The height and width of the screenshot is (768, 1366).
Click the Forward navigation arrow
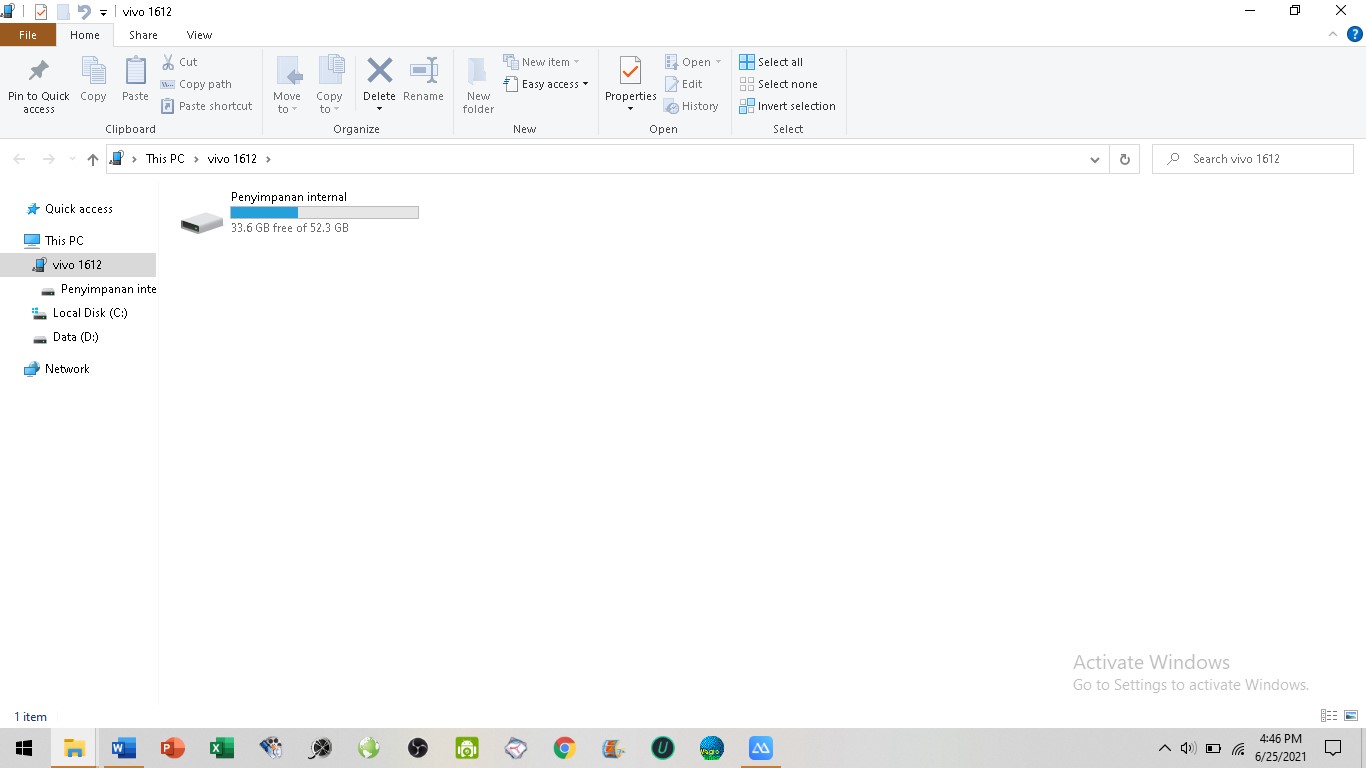coord(48,159)
